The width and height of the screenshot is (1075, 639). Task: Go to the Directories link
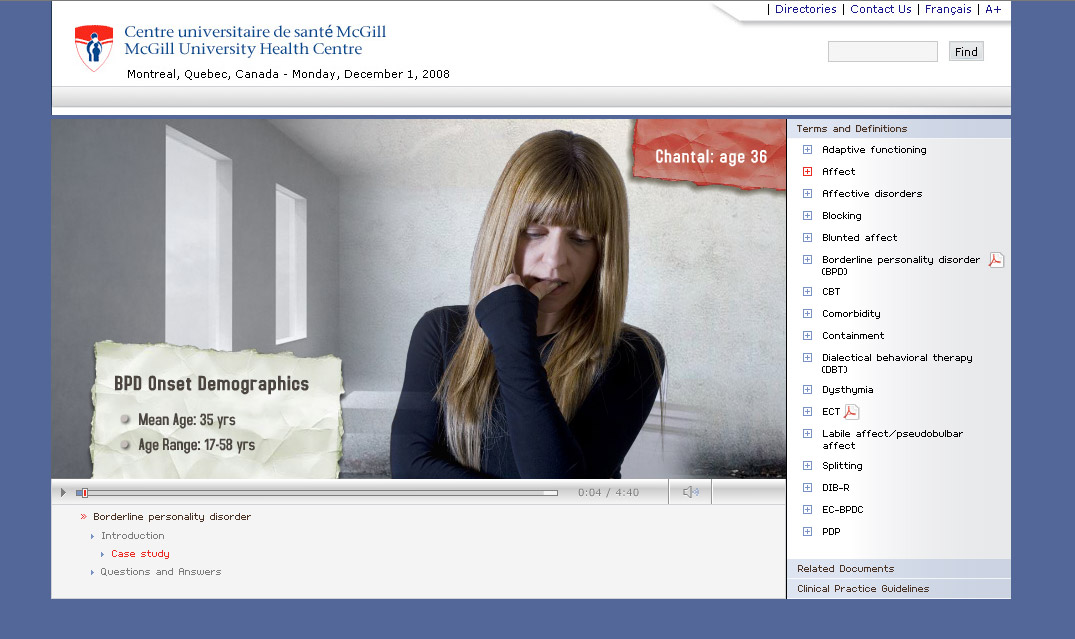pyautogui.click(x=806, y=9)
